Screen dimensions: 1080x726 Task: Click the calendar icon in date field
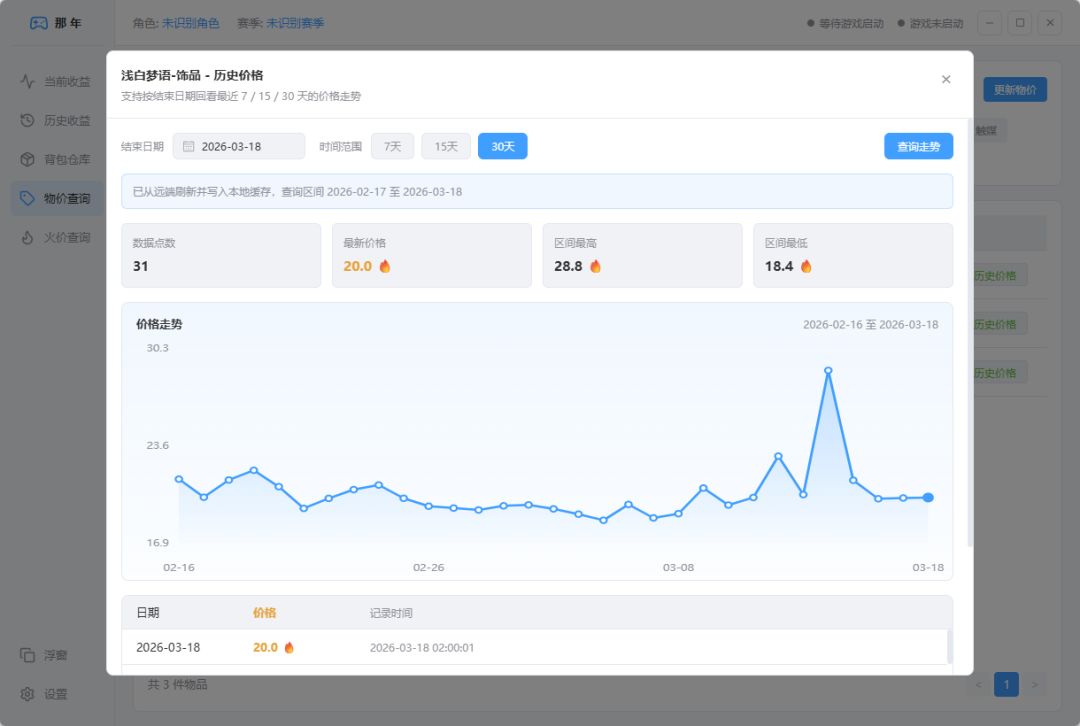pyautogui.click(x=188, y=146)
